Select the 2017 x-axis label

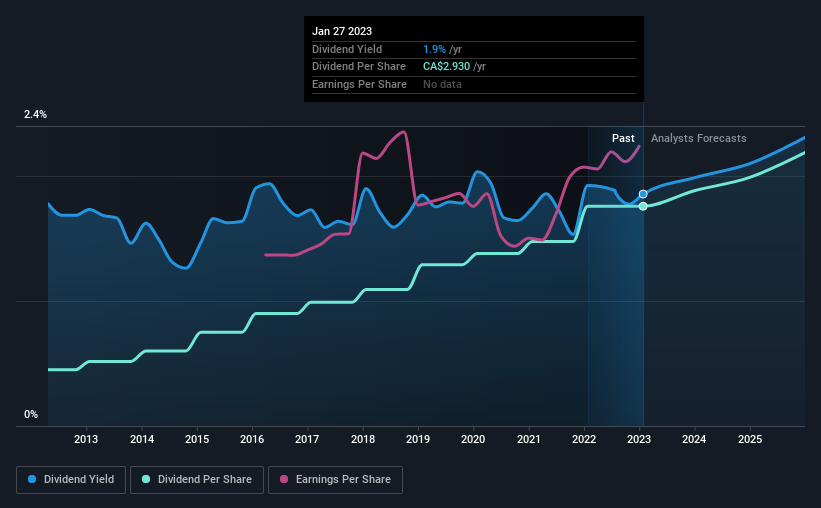tap(307, 439)
